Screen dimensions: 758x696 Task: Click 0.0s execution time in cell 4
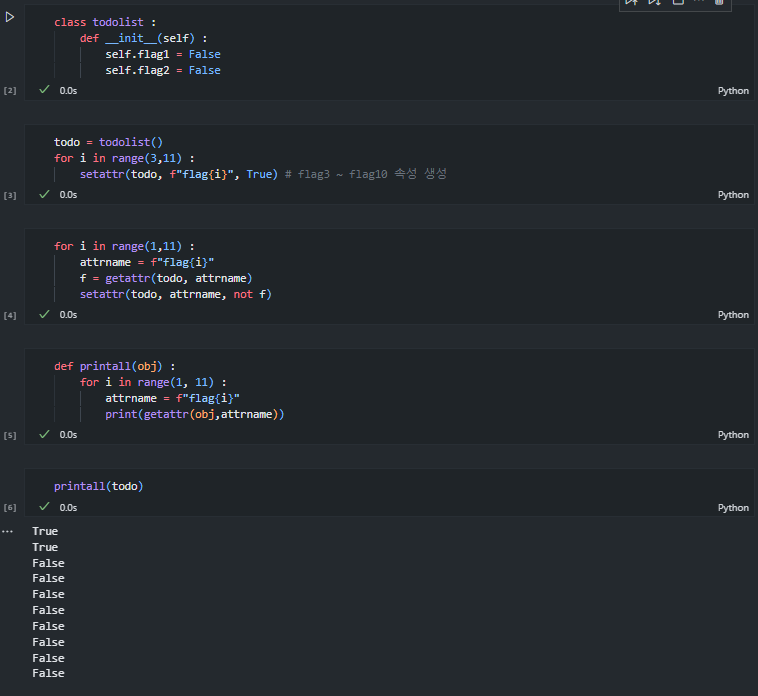coord(68,315)
